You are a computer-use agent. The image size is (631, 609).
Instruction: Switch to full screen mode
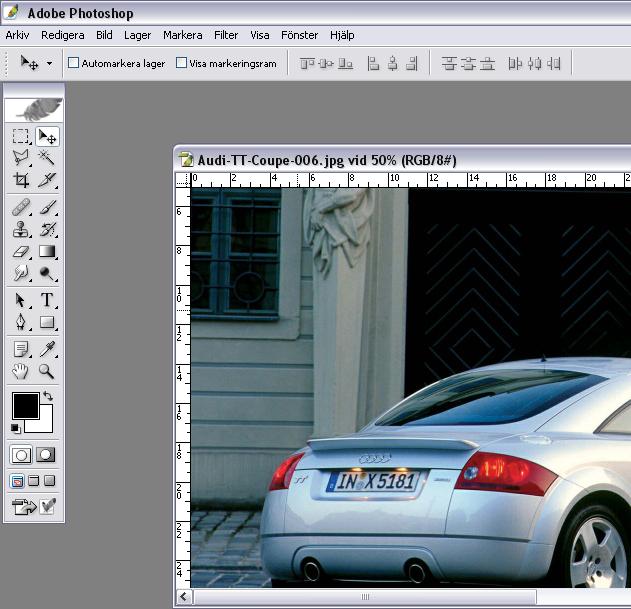point(49,481)
